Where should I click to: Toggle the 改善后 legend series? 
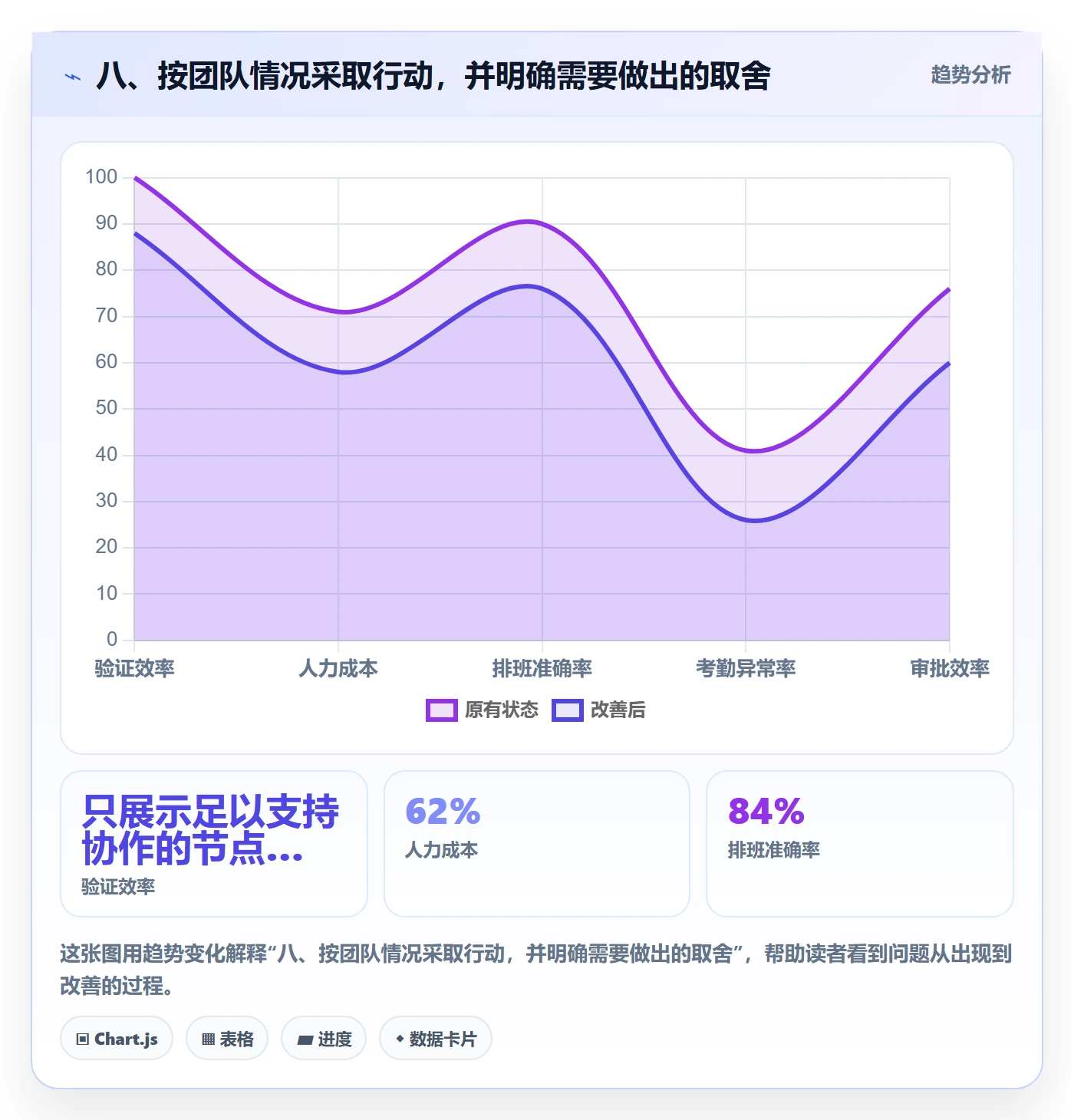pos(599,710)
